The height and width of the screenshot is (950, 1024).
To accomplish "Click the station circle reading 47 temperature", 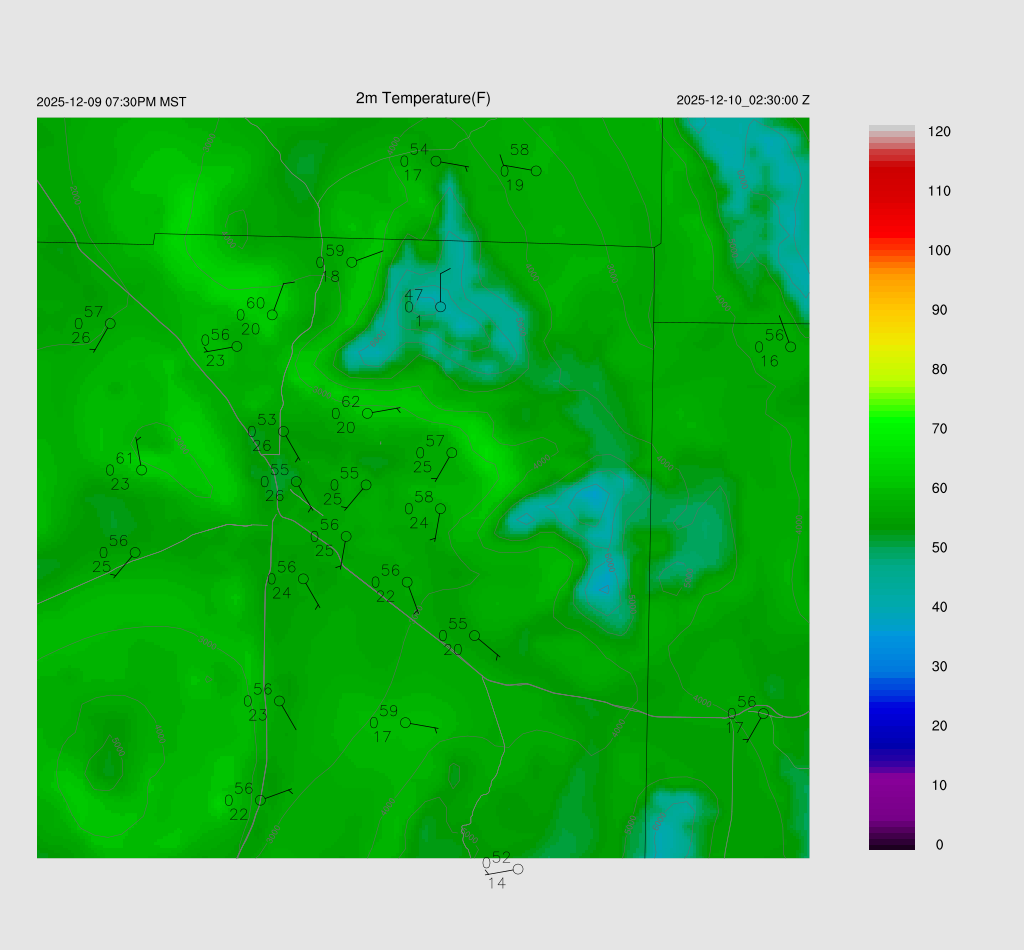I will [x=440, y=306].
